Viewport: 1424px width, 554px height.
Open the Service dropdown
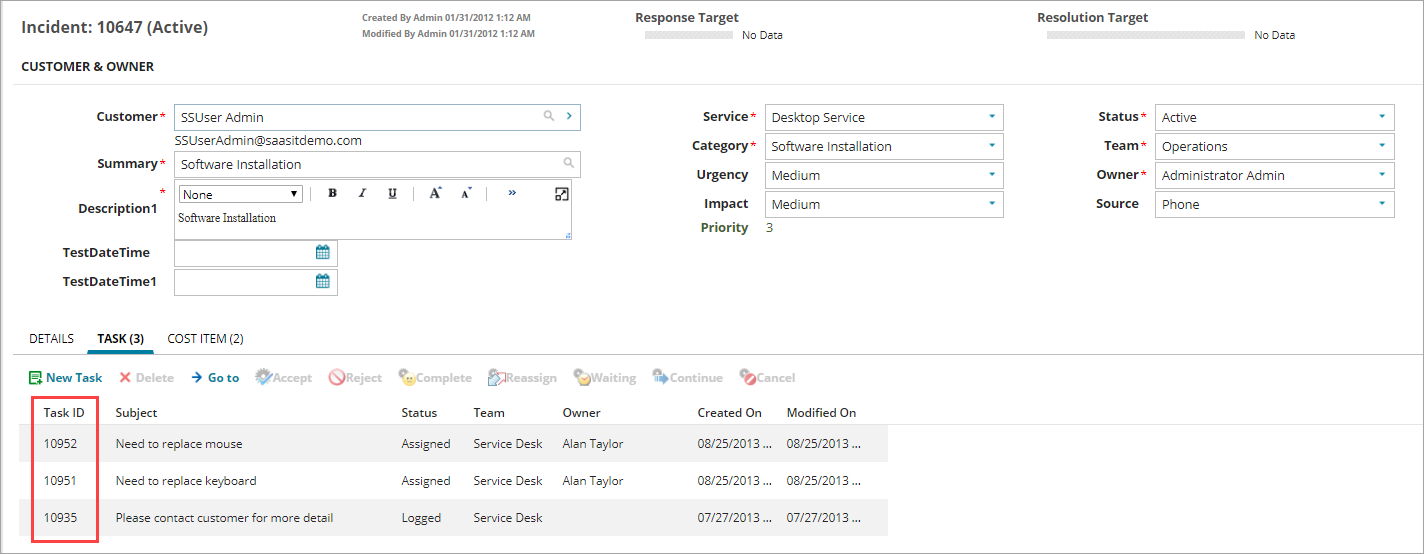991,117
